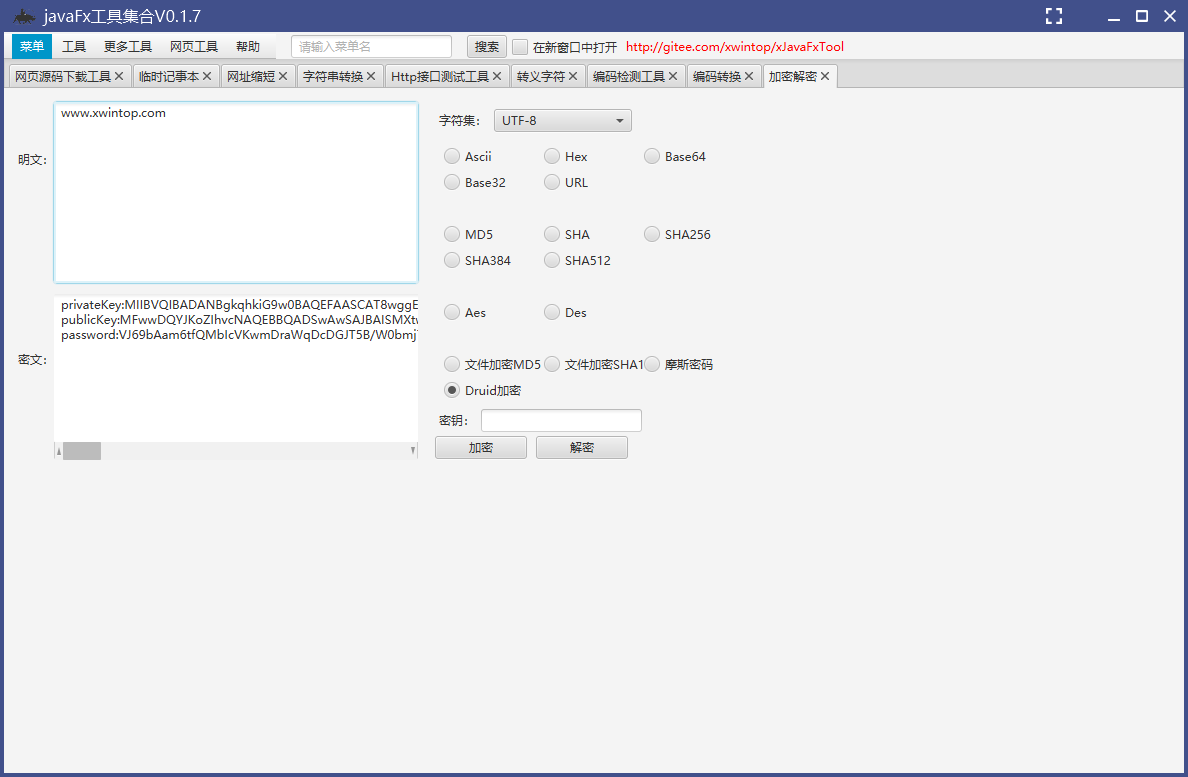
Task: Click the selected Druid加密 radio button
Action: pos(452,390)
